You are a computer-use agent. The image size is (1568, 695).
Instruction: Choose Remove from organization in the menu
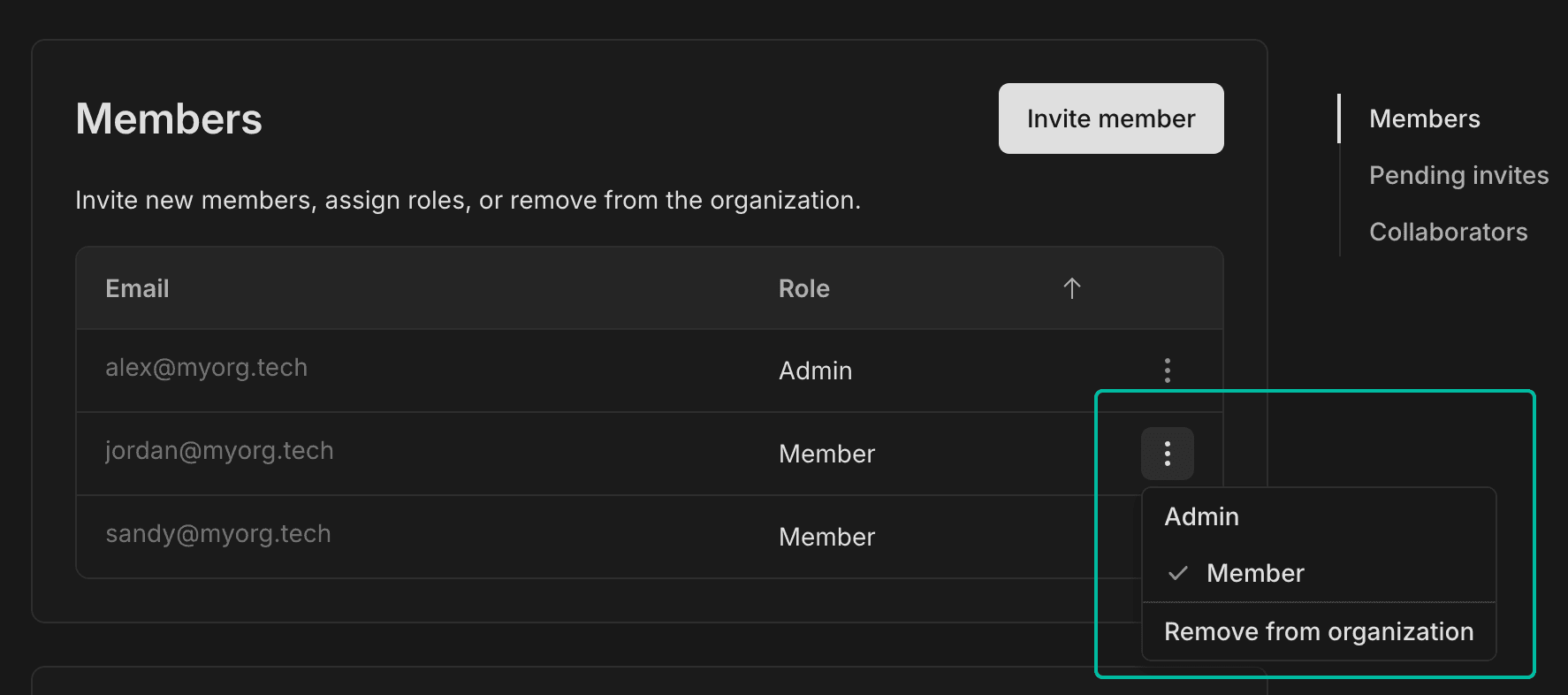coord(1318,631)
